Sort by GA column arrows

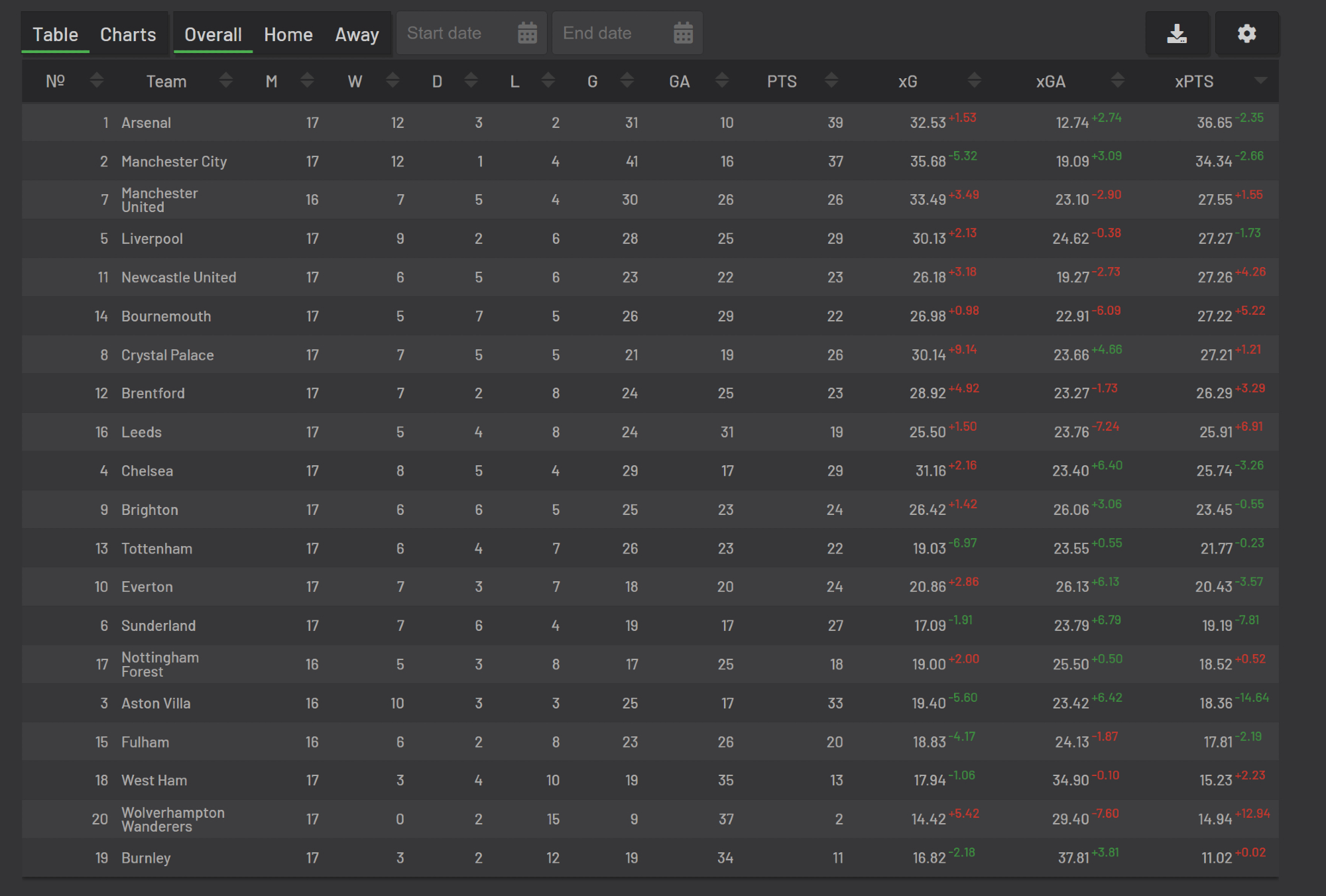tap(722, 81)
